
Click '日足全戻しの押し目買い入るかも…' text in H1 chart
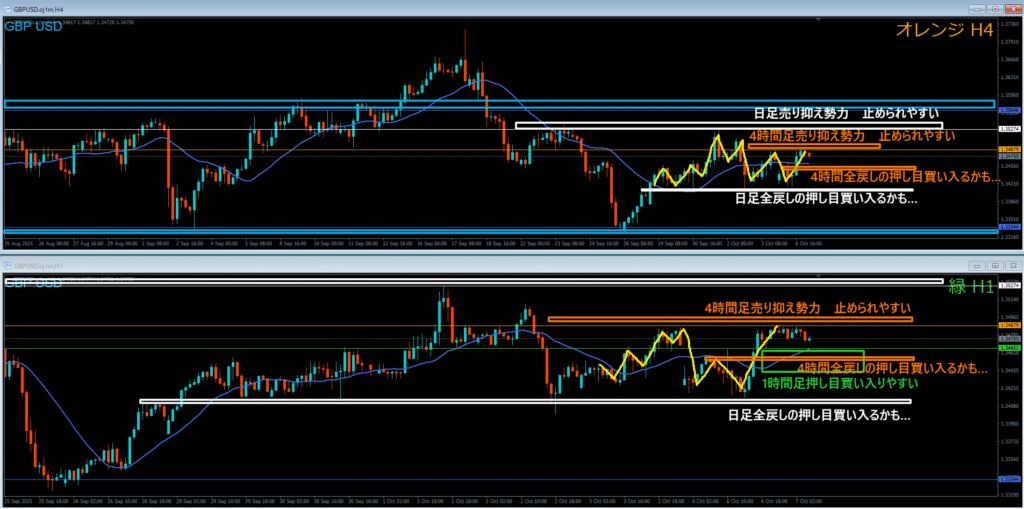[x=819, y=414]
